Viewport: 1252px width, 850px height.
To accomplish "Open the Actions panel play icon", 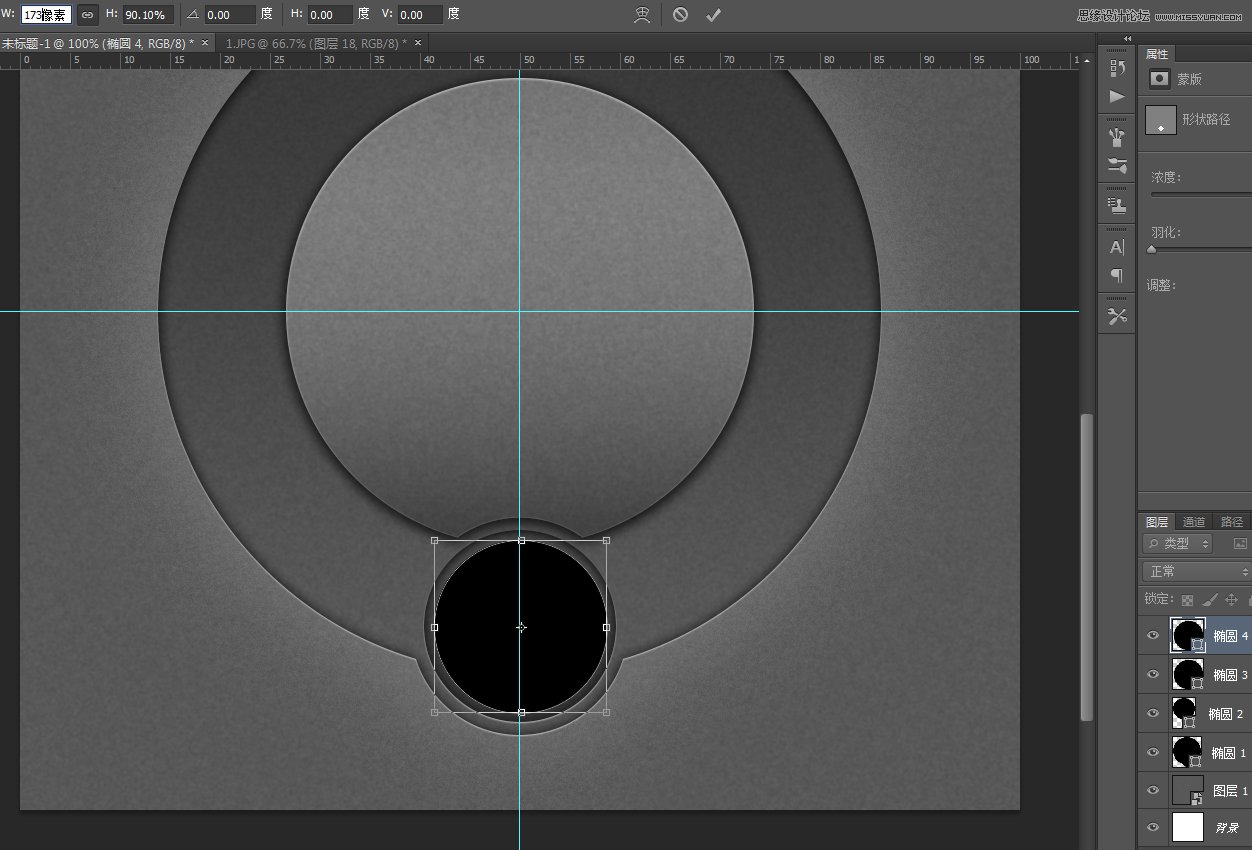I will (1117, 97).
